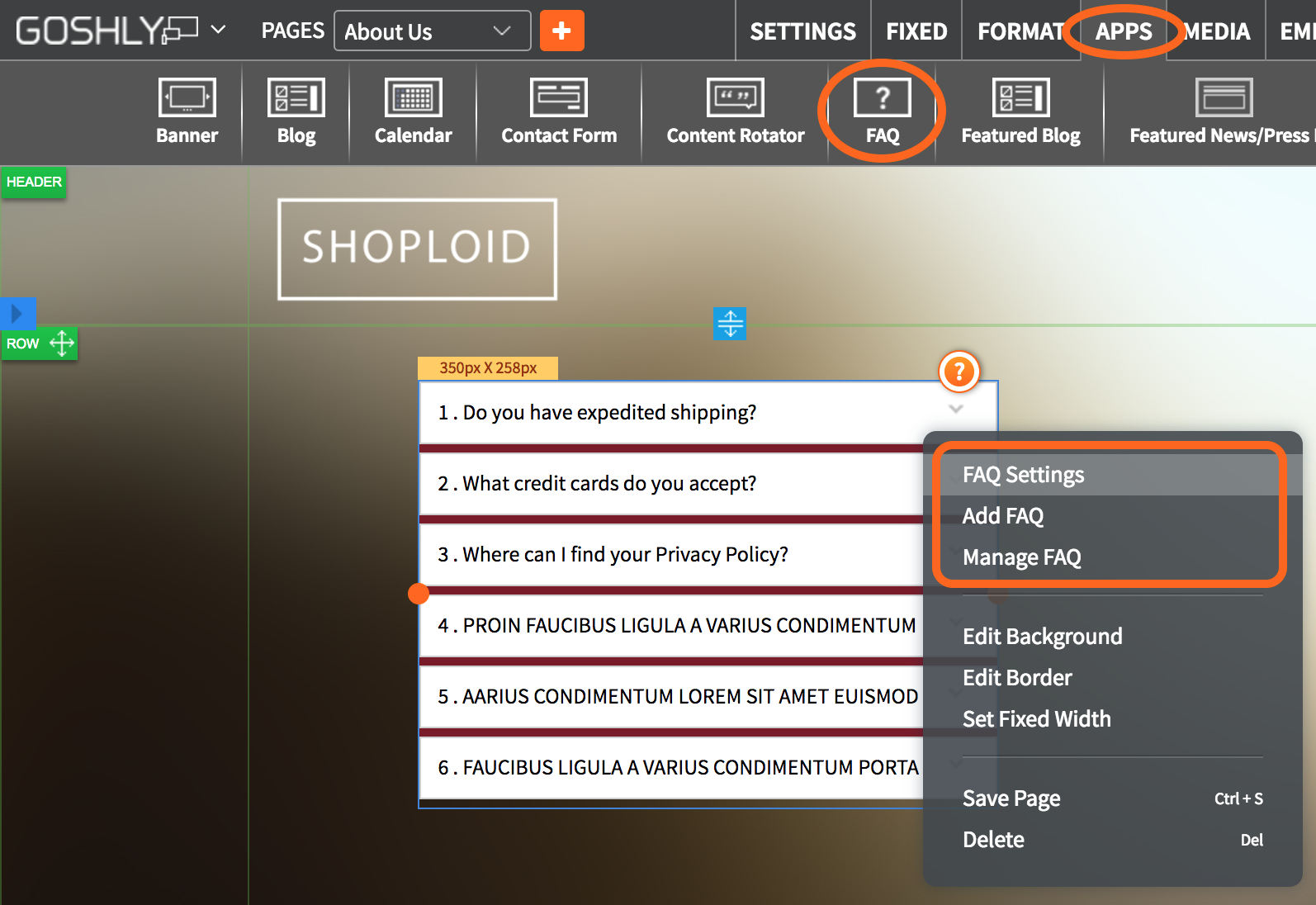Click the SHOPLOID logo box
The height and width of the screenshot is (905, 1316).
click(417, 249)
